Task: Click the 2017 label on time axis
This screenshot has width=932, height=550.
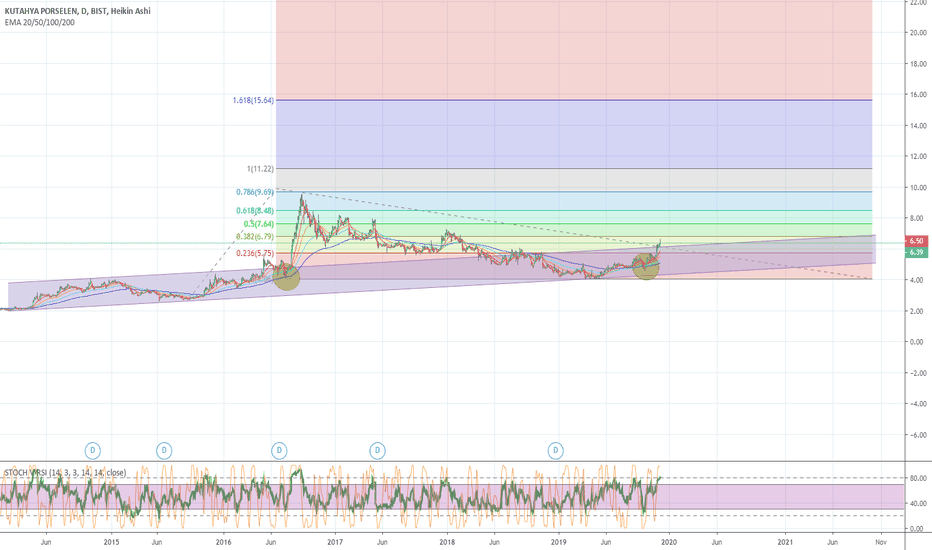Action: pyautogui.click(x=335, y=542)
